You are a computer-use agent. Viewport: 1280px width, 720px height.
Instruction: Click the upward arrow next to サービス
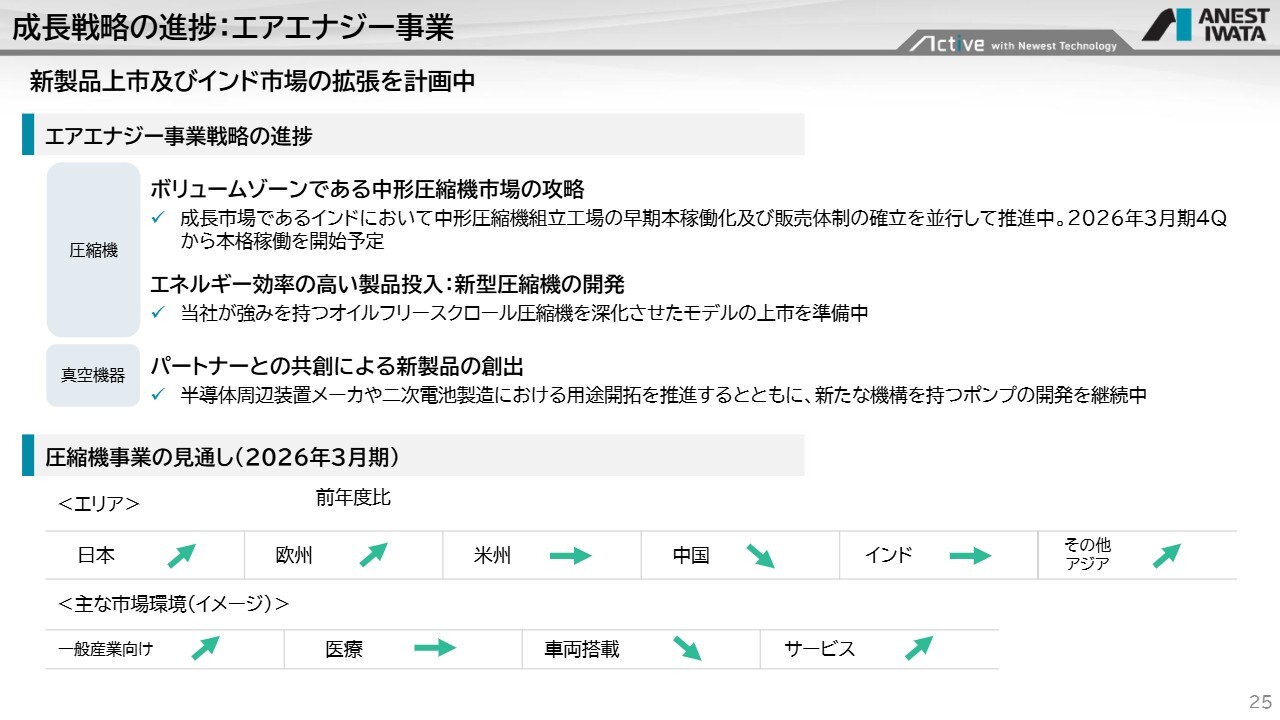(918, 649)
